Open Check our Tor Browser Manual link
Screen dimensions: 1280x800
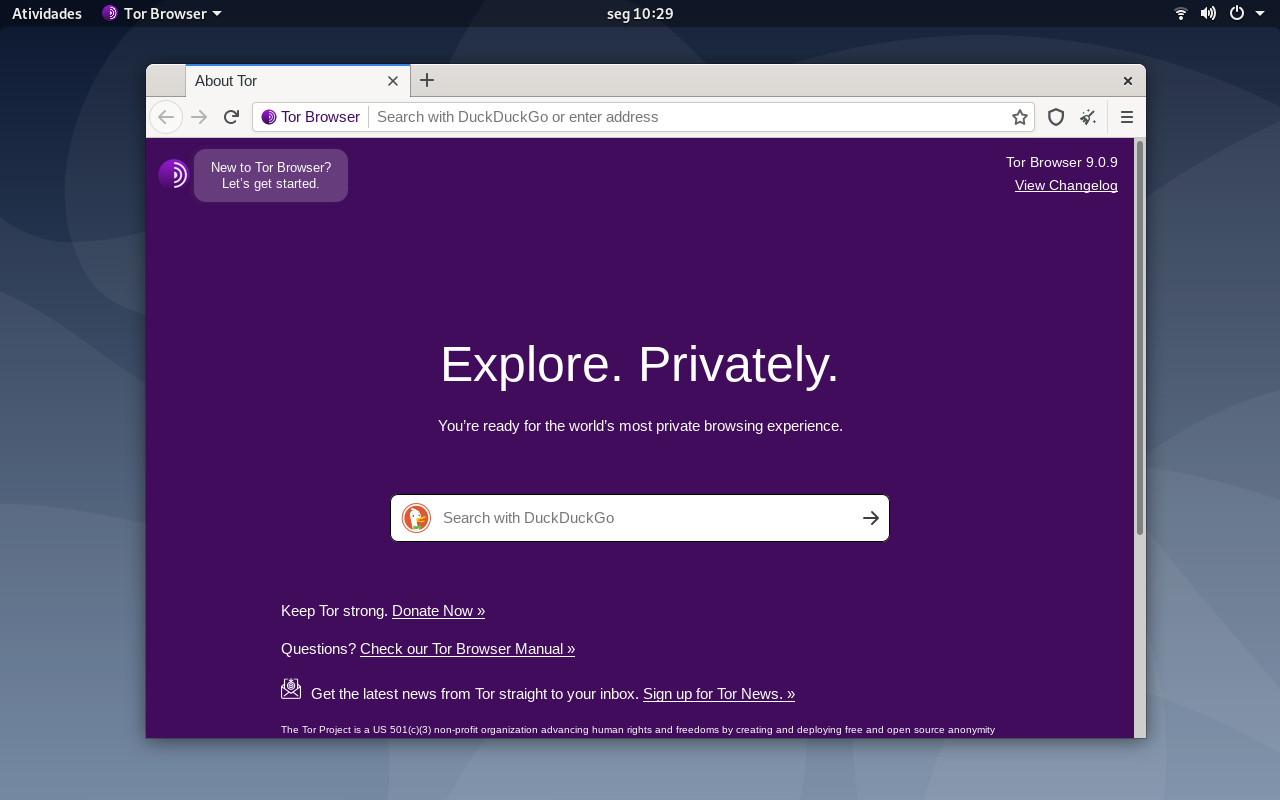tap(467, 649)
